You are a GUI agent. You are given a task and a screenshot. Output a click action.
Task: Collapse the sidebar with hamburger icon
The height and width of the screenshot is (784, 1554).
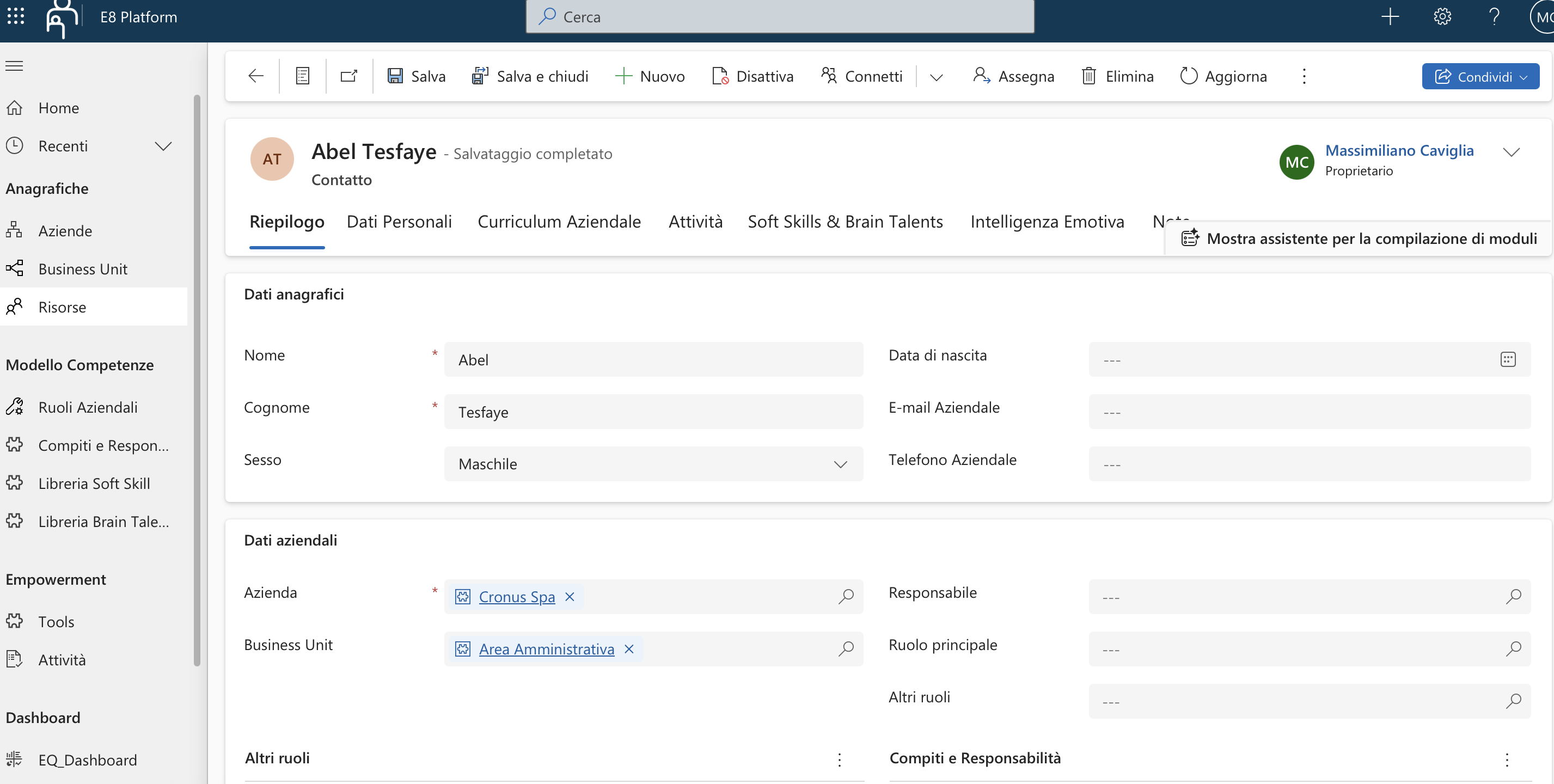pyautogui.click(x=15, y=66)
